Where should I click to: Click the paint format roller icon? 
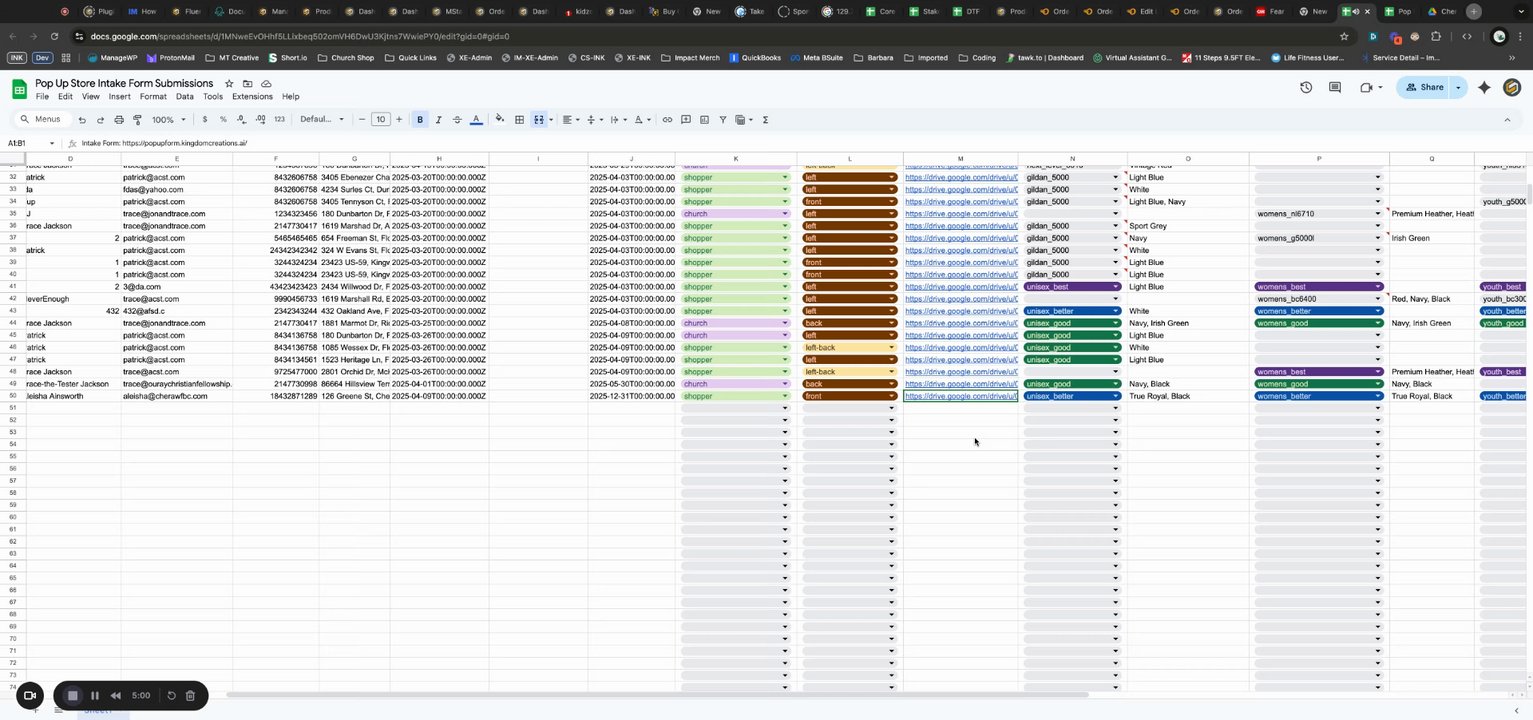137,120
